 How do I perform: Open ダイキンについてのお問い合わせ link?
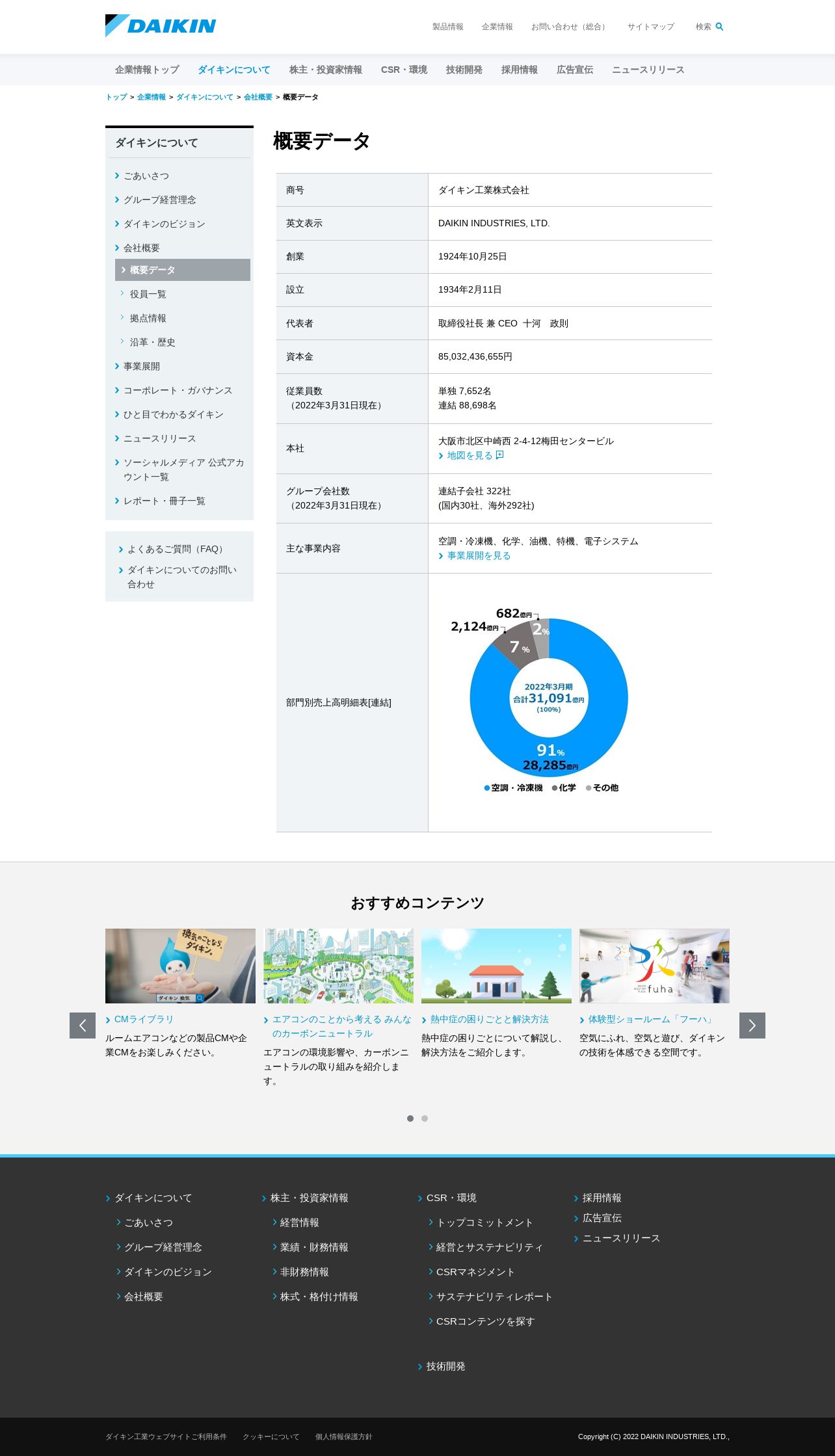pyautogui.click(x=182, y=577)
